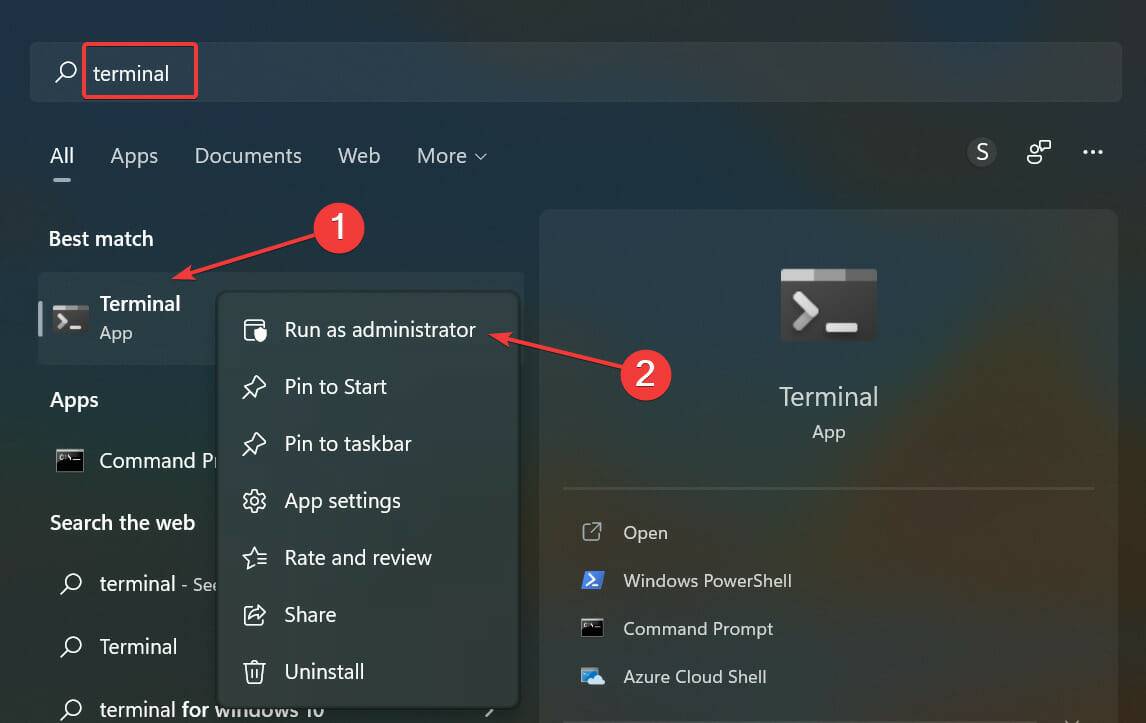1146x723 pixels.
Task: Click the Share icon in the context menu
Action: [255, 614]
